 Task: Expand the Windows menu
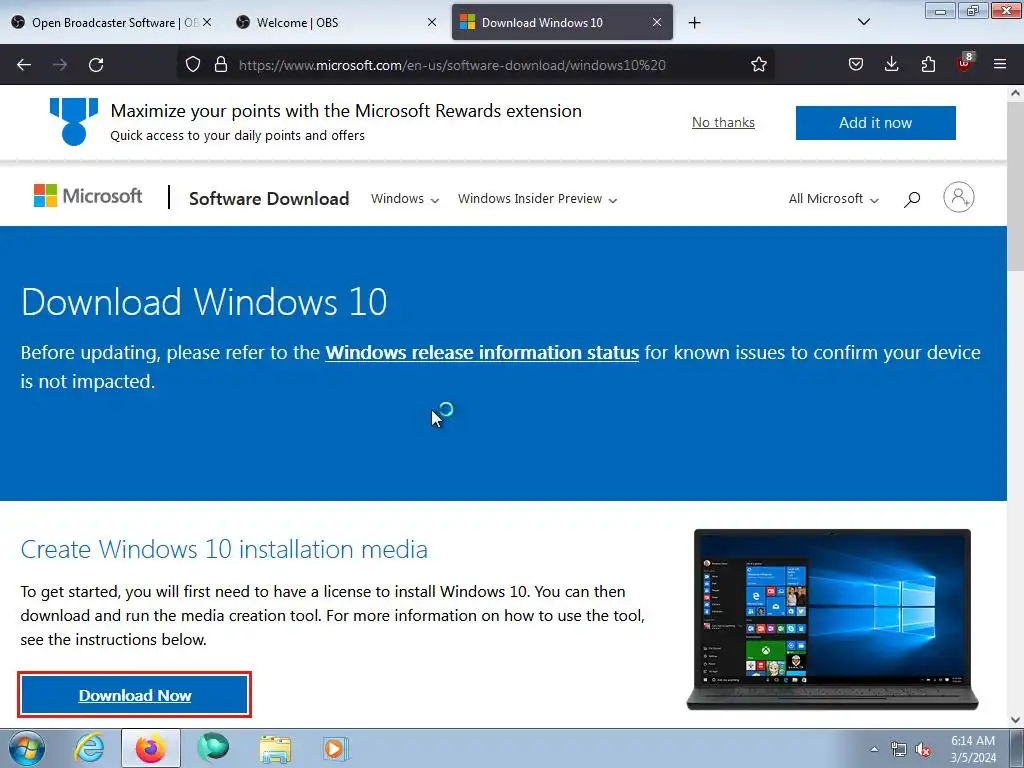405,199
